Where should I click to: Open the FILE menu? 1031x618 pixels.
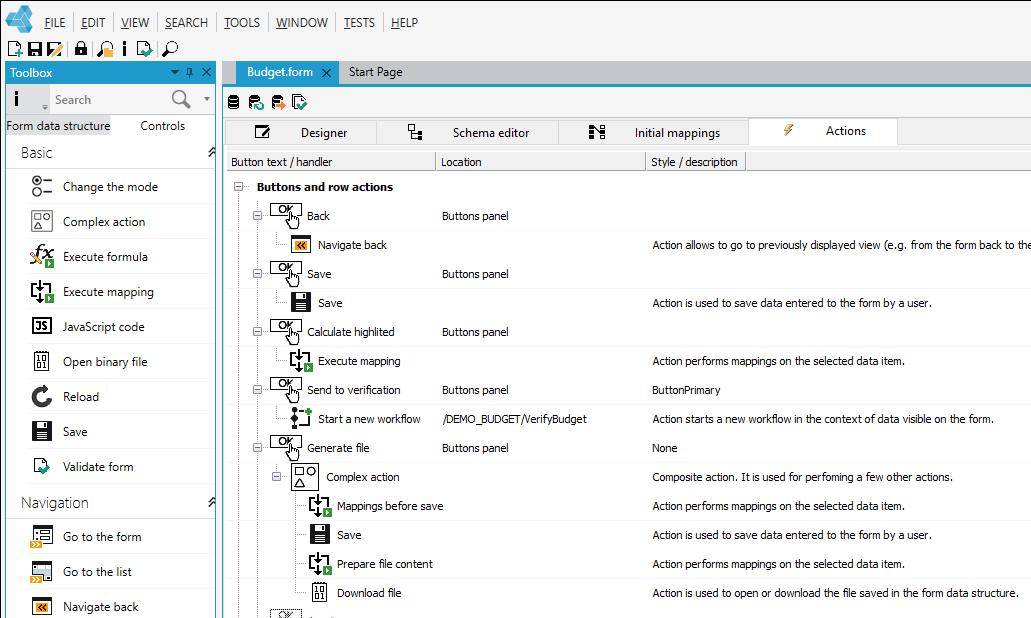pyautogui.click(x=55, y=22)
